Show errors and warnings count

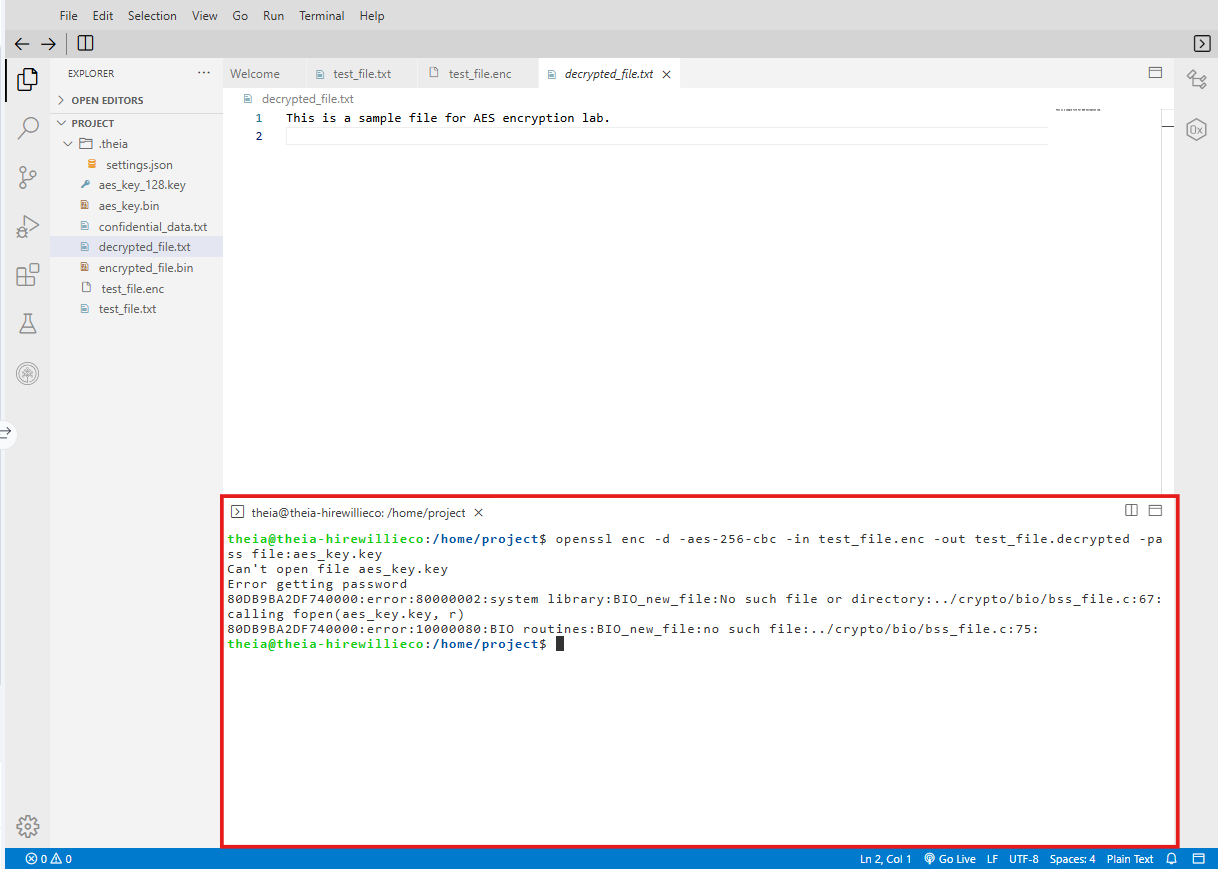(48, 859)
